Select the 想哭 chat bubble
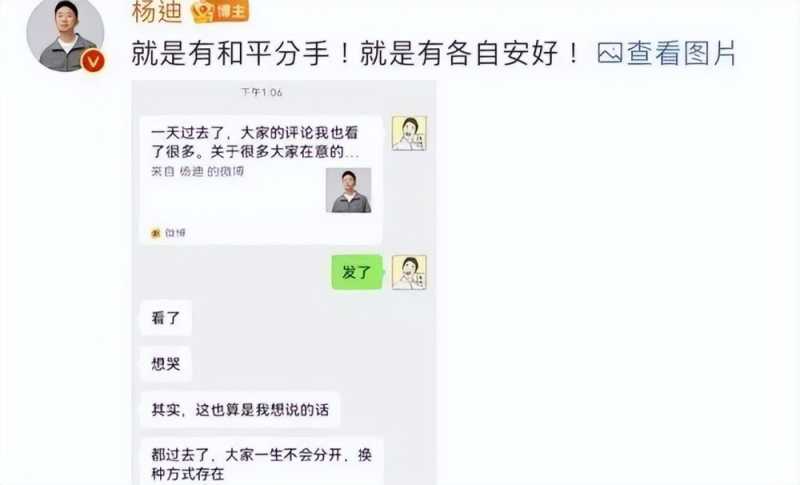The width and height of the screenshot is (800, 485). (166, 364)
